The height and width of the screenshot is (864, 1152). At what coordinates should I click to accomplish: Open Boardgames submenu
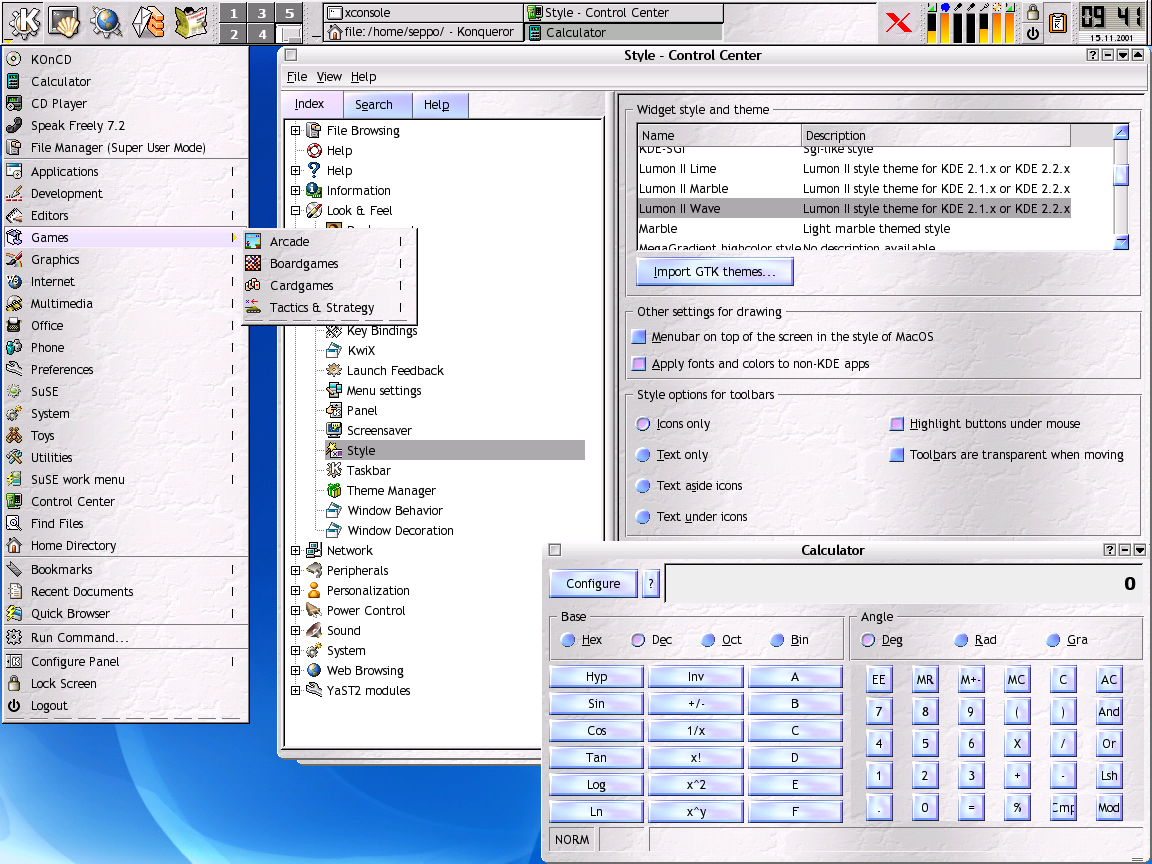point(329,264)
